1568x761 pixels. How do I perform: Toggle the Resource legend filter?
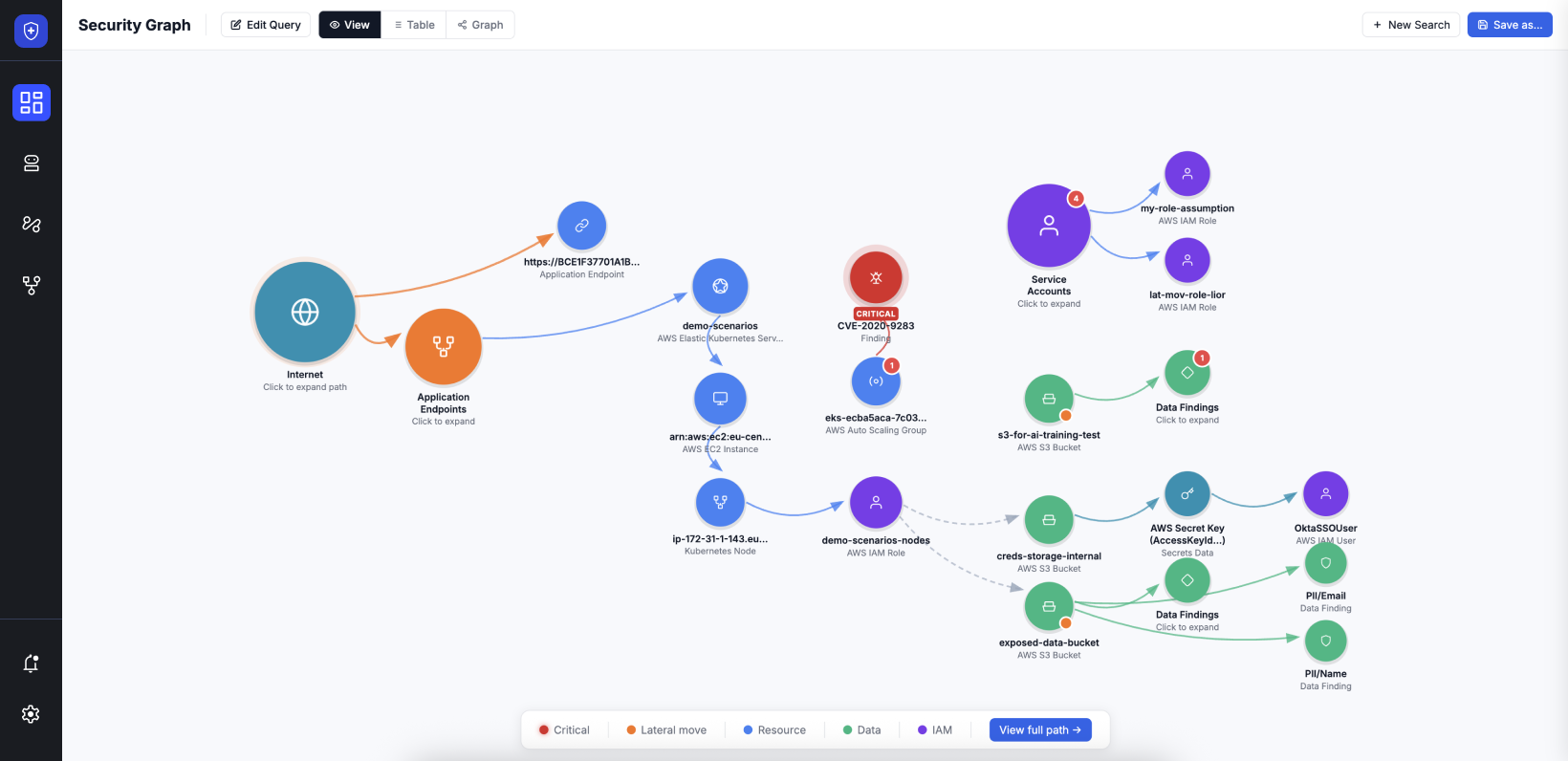point(774,729)
